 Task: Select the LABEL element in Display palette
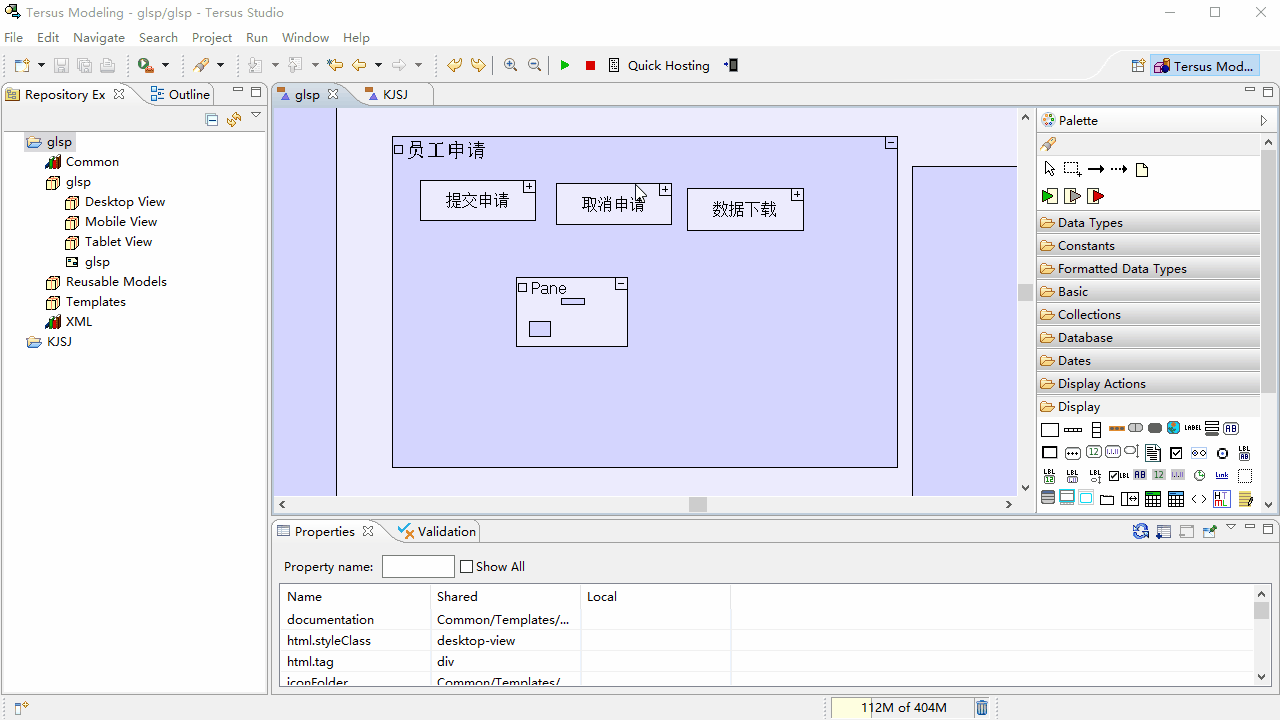tap(1192, 428)
